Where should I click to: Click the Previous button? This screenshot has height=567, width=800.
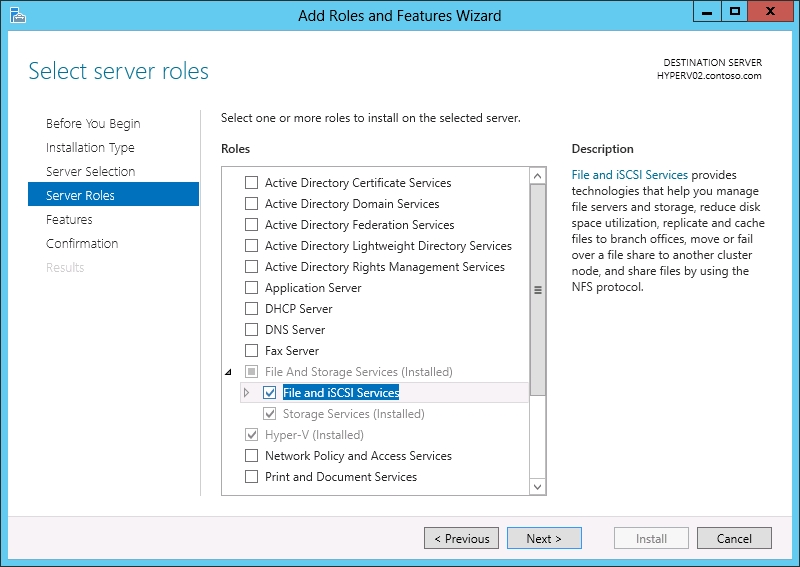click(461, 538)
